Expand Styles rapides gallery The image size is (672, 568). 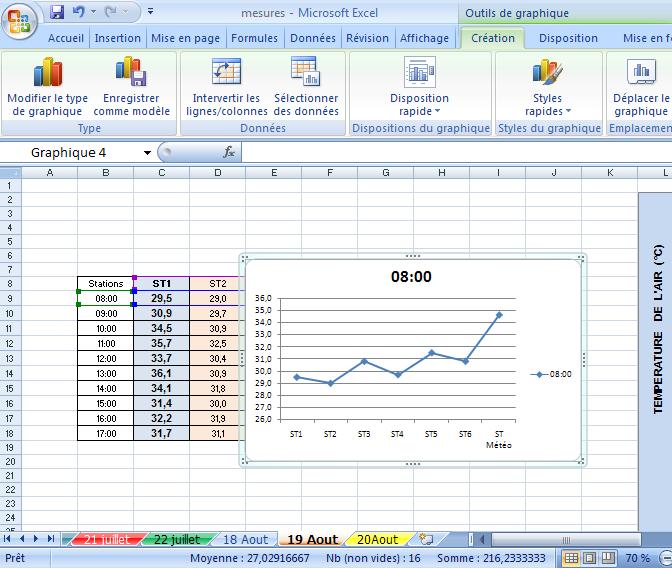coord(547,87)
